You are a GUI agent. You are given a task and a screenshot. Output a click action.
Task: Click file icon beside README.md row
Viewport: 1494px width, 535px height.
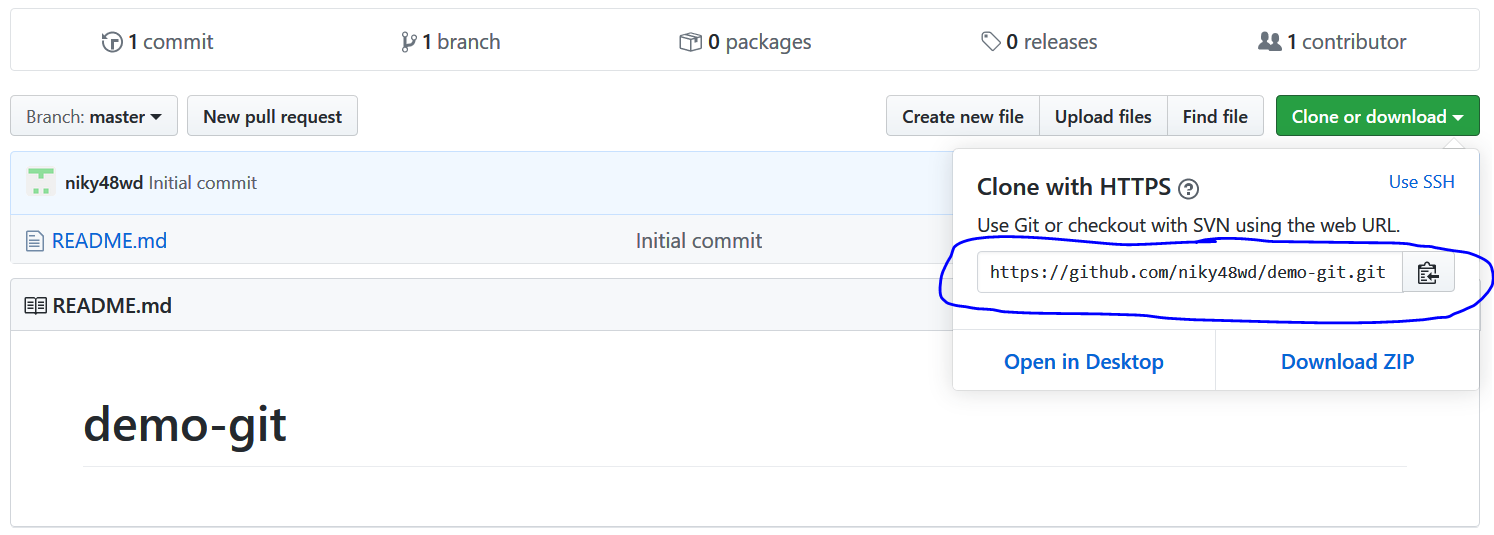coord(35,241)
